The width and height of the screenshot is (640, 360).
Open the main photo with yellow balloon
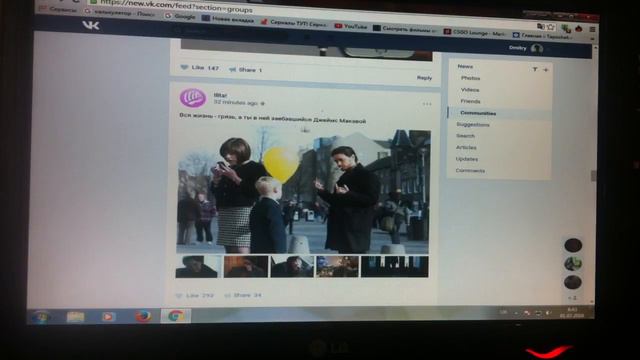[303, 190]
